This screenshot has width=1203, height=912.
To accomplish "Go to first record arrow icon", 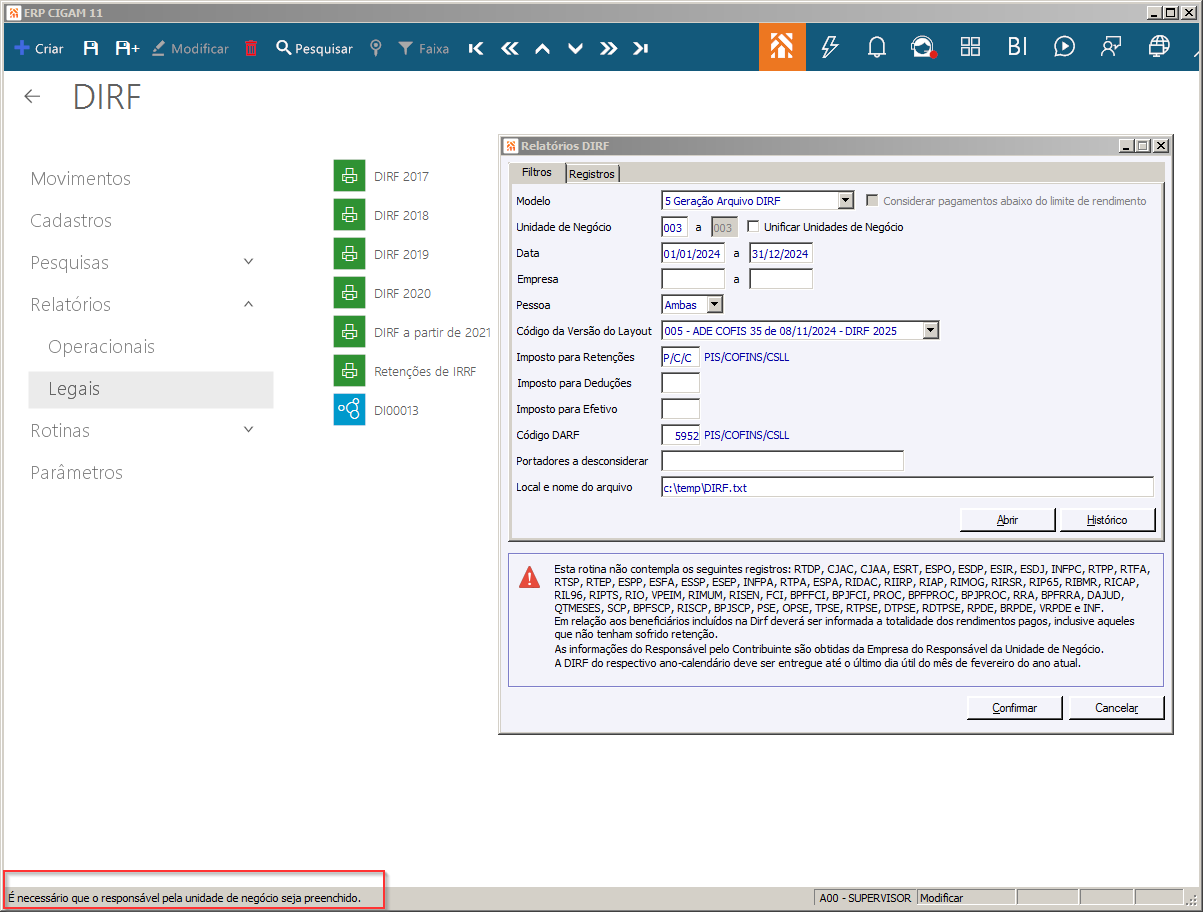I will pos(476,48).
